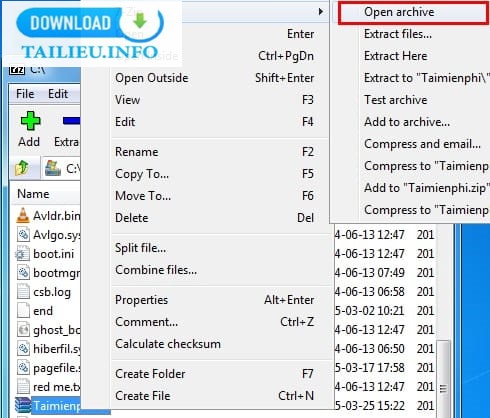Image resolution: width=490 pixels, height=418 pixels.
Task: Click the green Add plus icon
Action: (30, 121)
